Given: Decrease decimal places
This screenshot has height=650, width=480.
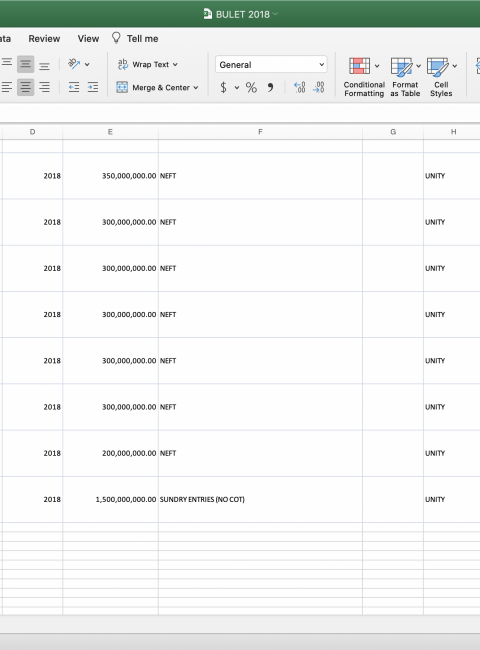Looking at the screenshot, I should coord(318,87).
